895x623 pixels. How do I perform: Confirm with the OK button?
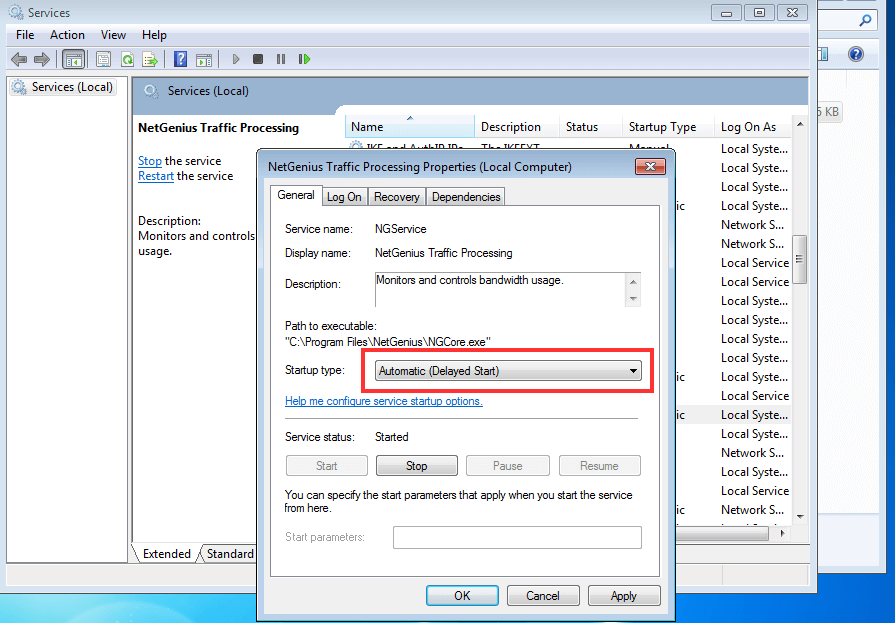462,596
